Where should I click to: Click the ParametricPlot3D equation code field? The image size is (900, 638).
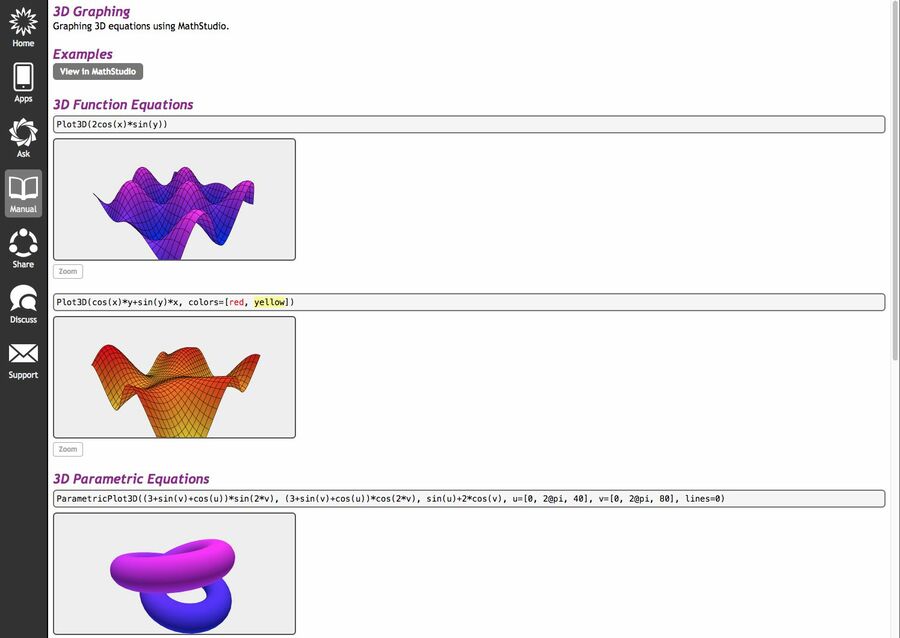(x=468, y=498)
